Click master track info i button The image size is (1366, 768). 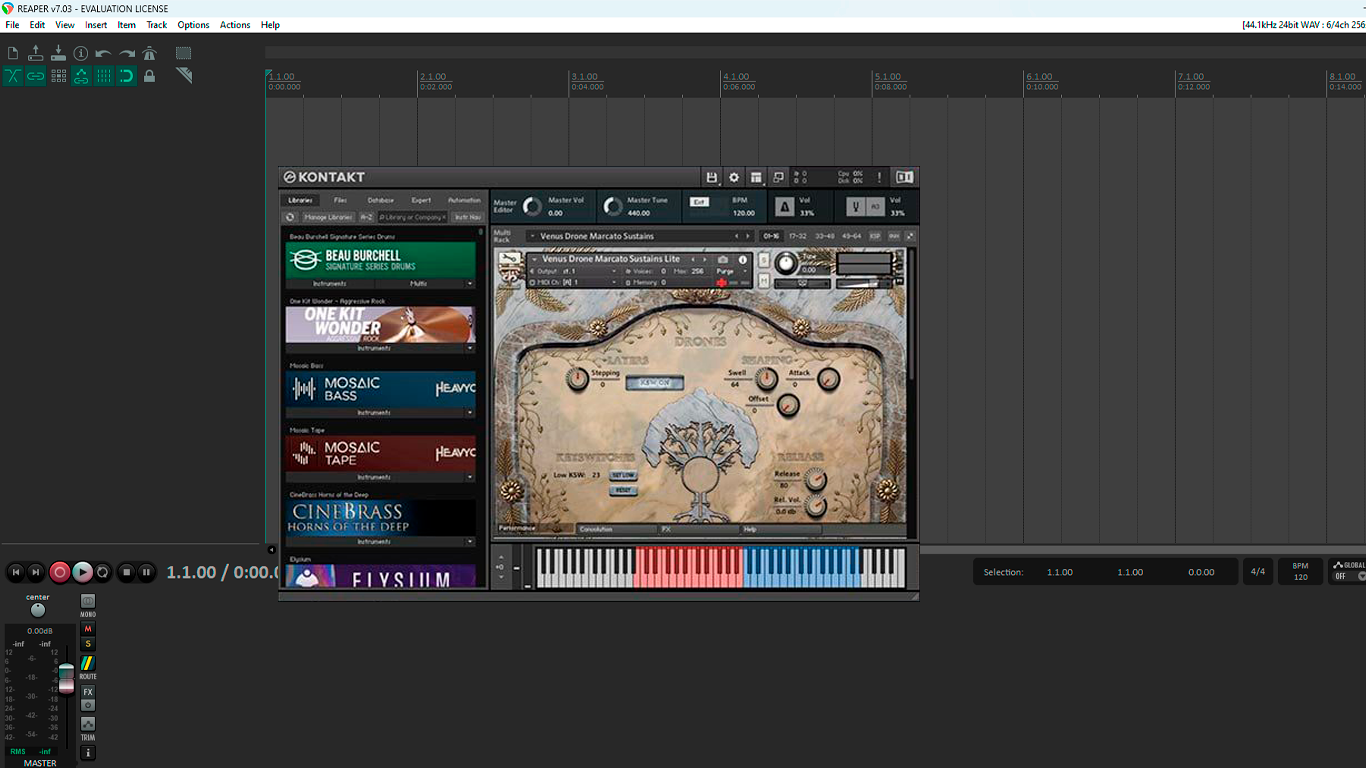pyautogui.click(x=88, y=752)
